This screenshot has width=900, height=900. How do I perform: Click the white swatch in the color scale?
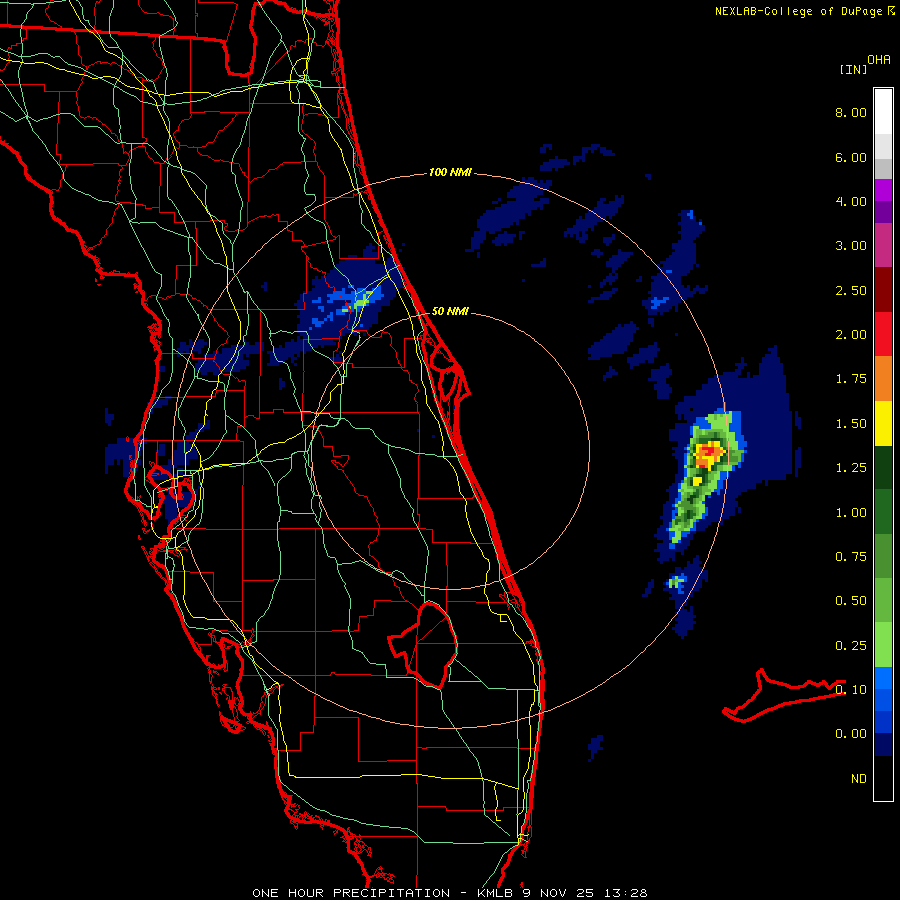(883, 111)
